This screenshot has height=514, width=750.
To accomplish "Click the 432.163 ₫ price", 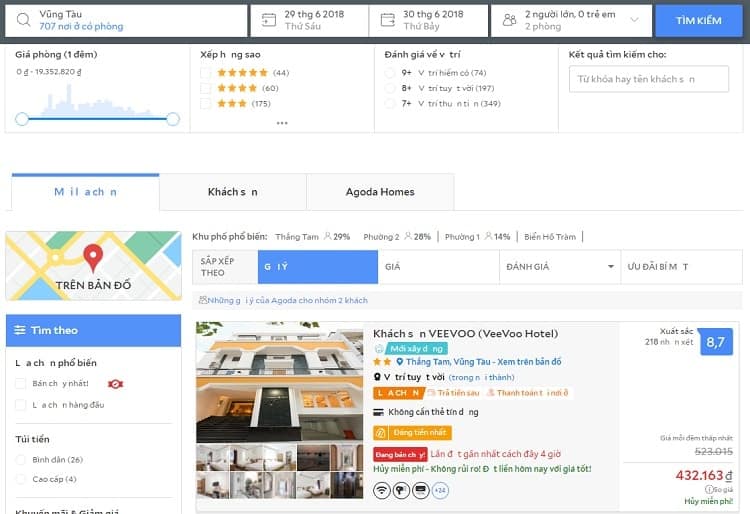I will pyautogui.click(x=704, y=475).
